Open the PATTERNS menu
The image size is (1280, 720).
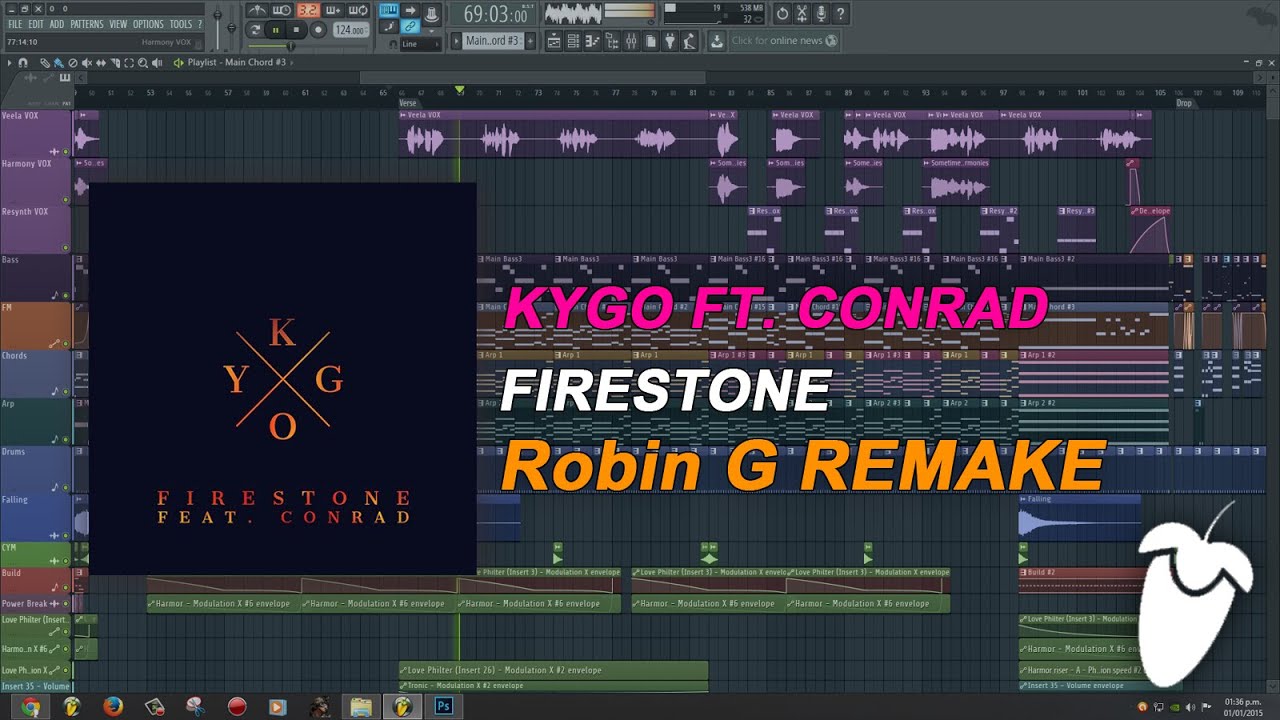87,24
